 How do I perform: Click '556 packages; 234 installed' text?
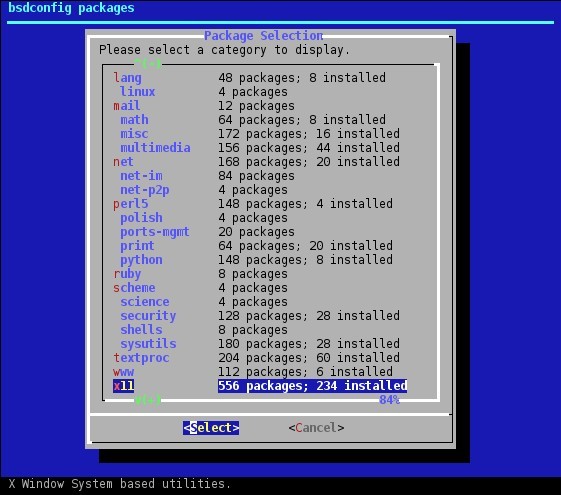(x=312, y=386)
